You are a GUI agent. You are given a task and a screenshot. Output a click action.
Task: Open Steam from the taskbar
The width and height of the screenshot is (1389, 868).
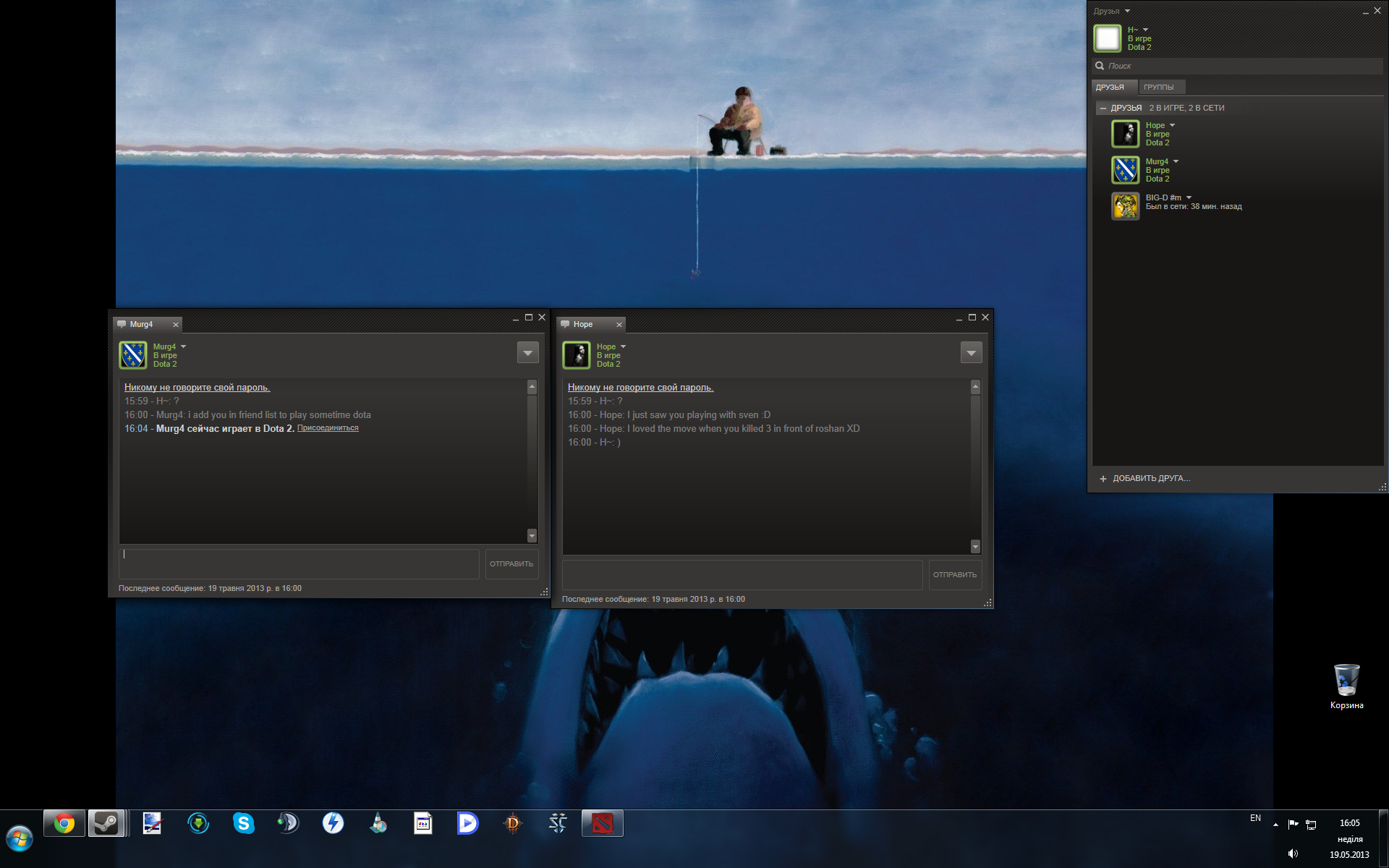pyautogui.click(x=106, y=823)
